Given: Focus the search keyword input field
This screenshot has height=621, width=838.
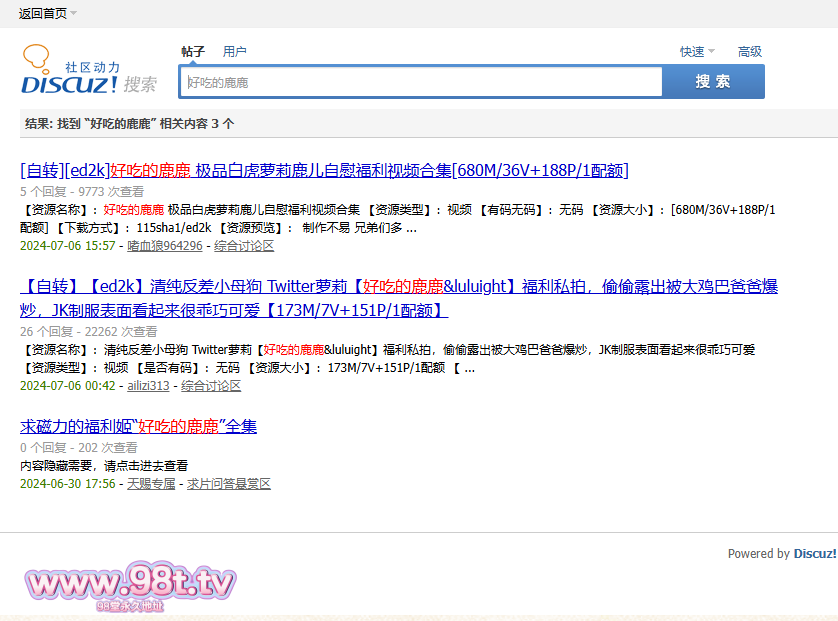Looking at the screenshot, I should click(421, 82).
